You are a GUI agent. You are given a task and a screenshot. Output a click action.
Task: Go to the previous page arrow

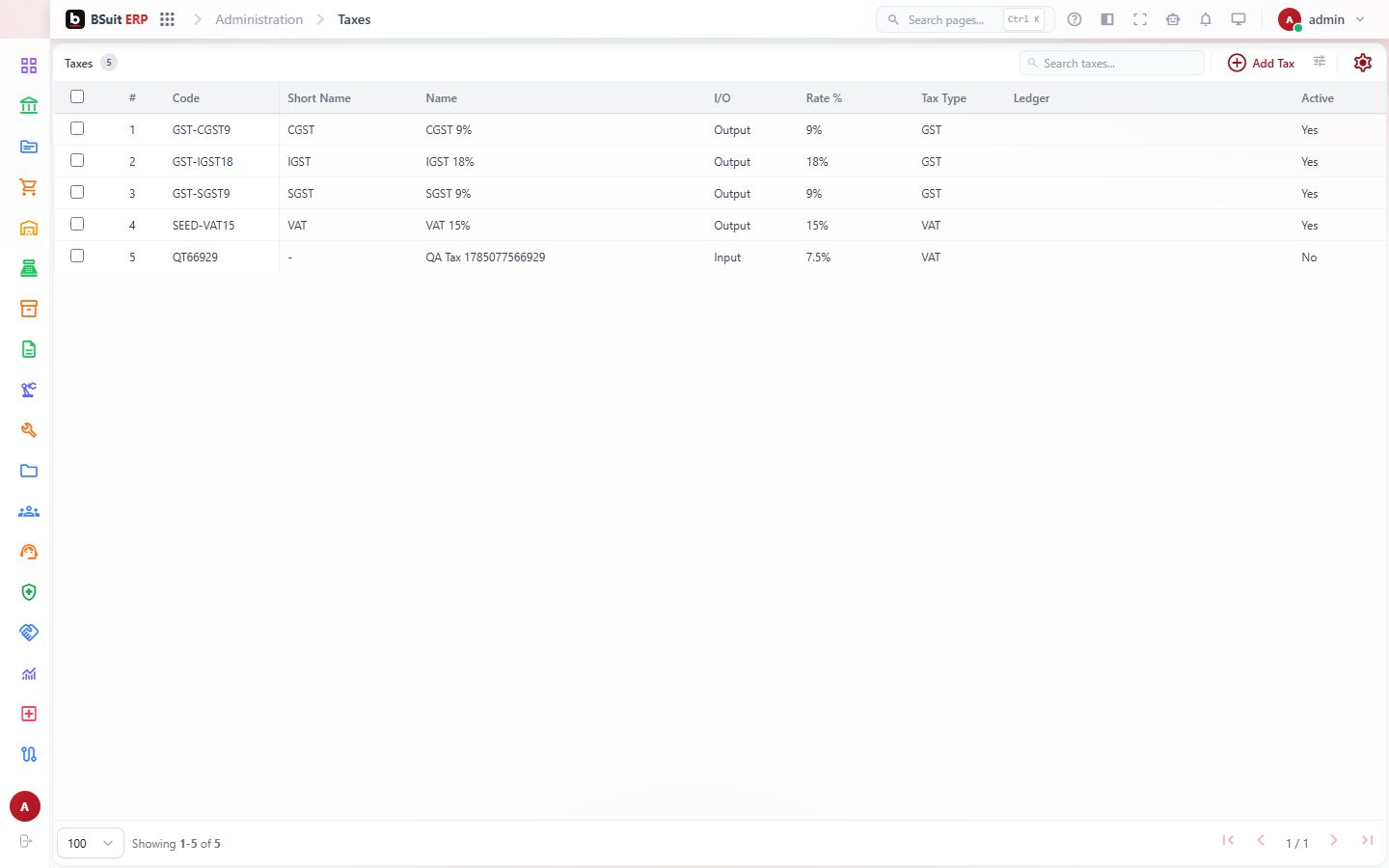pos(1261,841)
